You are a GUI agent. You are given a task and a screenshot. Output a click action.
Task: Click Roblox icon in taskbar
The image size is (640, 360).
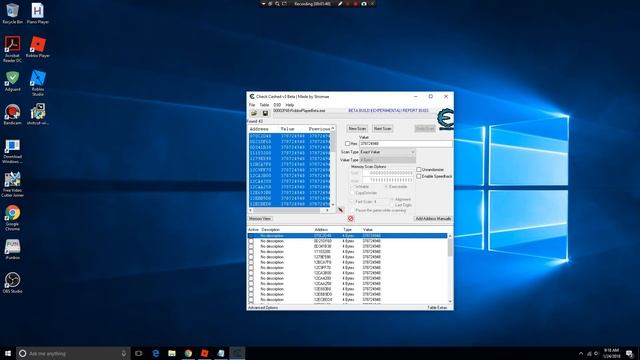coord(204,353)
